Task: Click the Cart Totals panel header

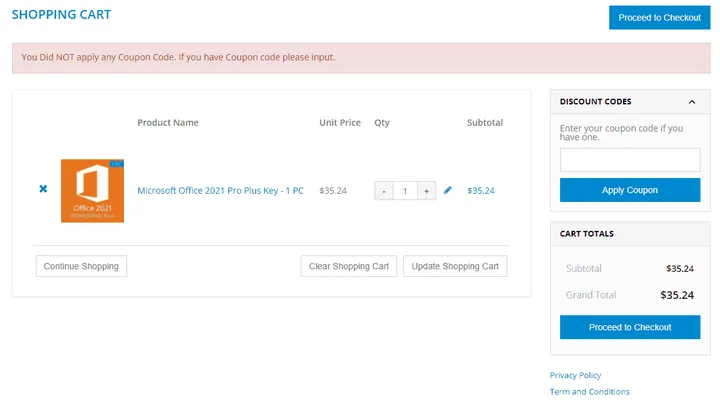Action: pos(629,234)
